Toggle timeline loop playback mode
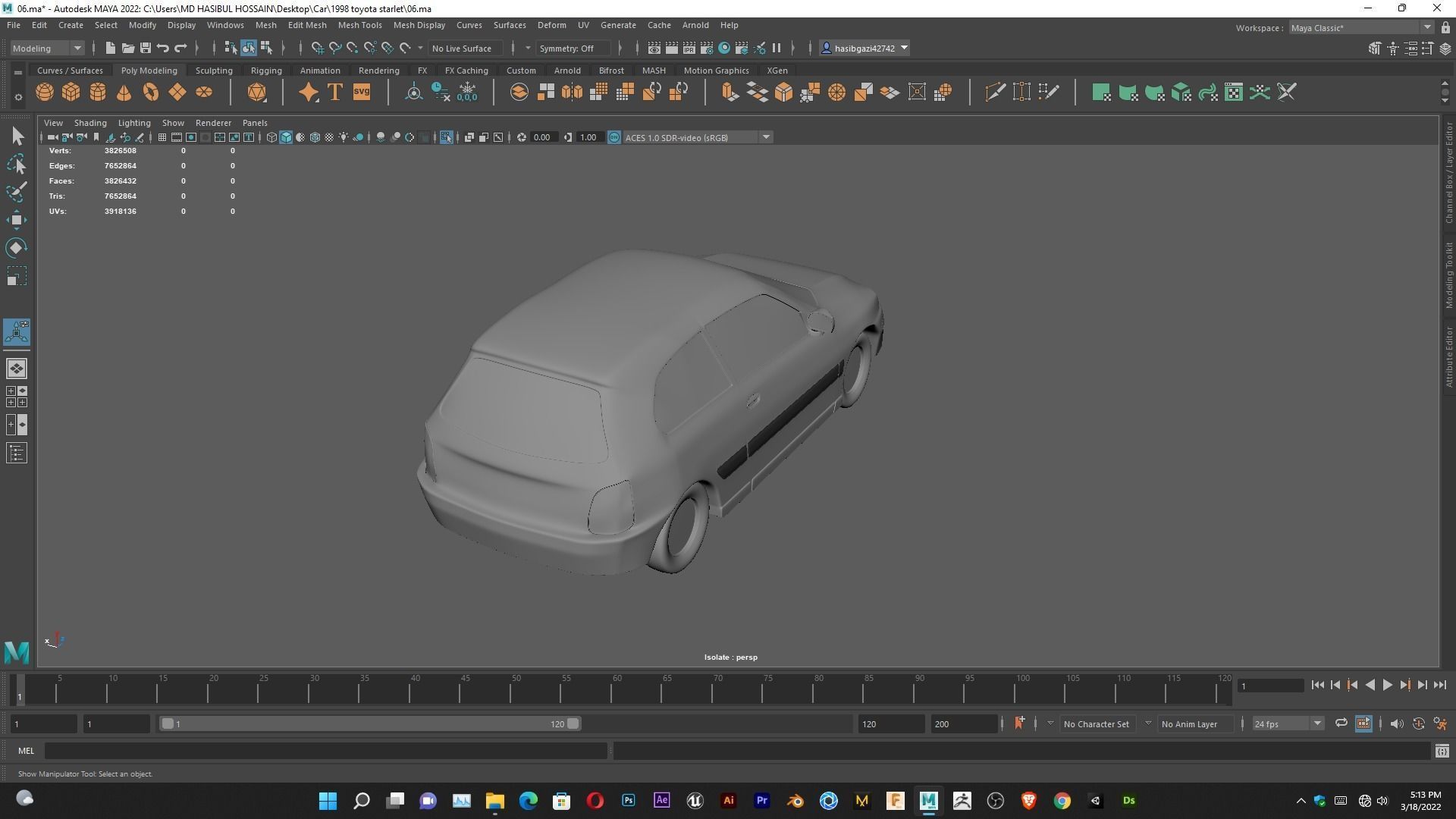 click(x=1341, y=723)
